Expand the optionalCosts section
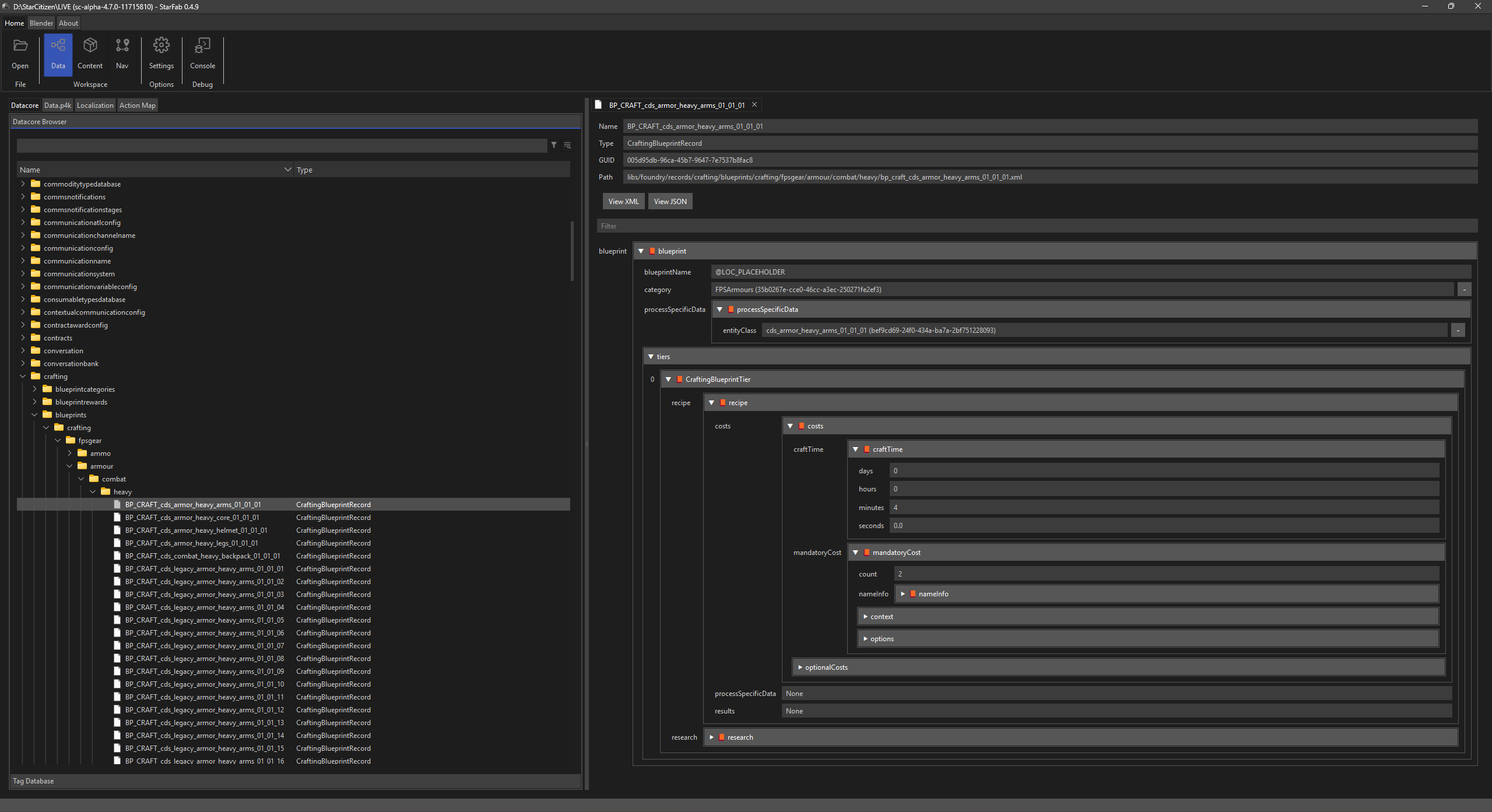This screenshot has width=1492, height=812. [800, 667]
